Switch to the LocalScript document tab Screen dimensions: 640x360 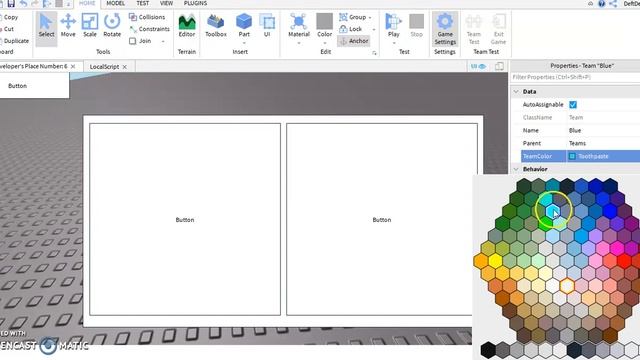click(104, 67)
